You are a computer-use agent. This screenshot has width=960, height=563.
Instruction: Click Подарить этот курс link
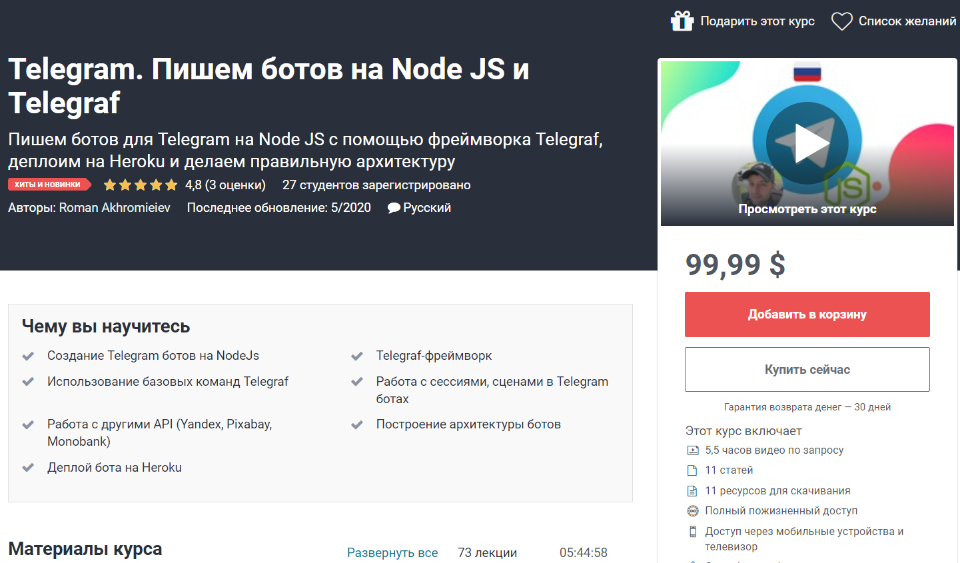coord(757,21)
